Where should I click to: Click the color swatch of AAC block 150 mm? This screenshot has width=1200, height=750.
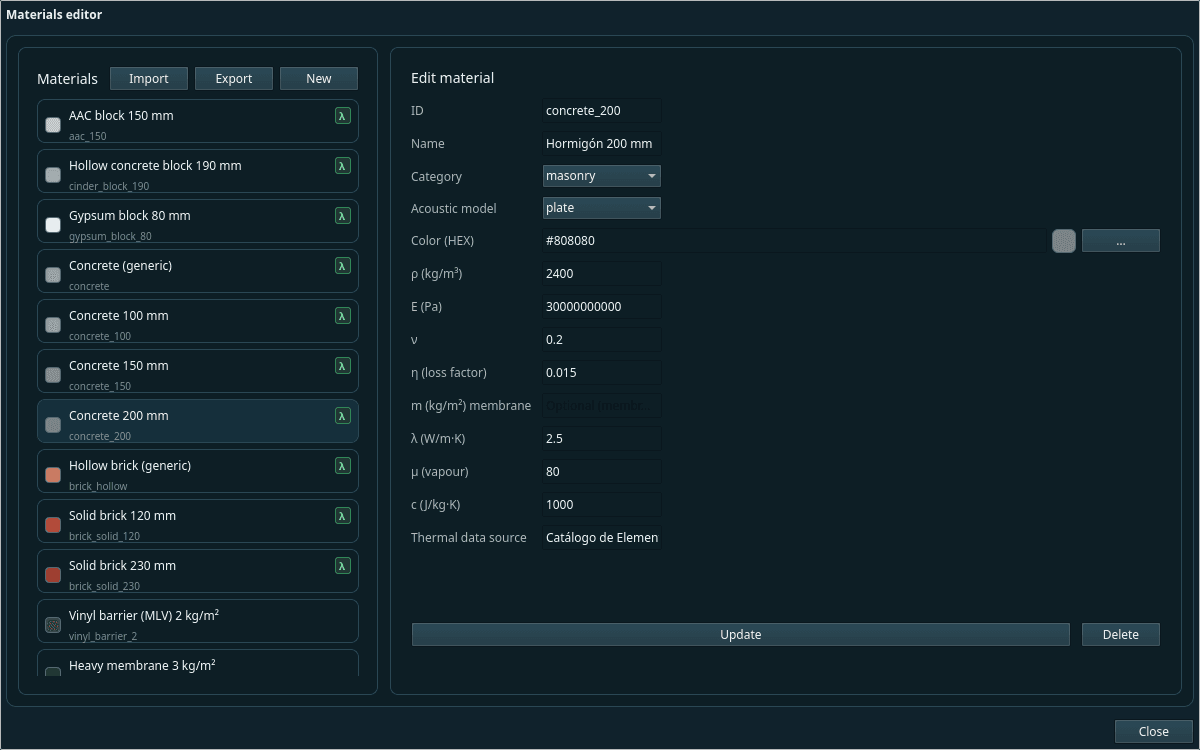tap(53, 125)
